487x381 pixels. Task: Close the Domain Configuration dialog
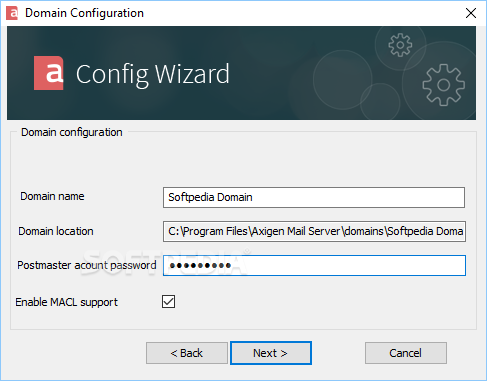pos(471,13)
